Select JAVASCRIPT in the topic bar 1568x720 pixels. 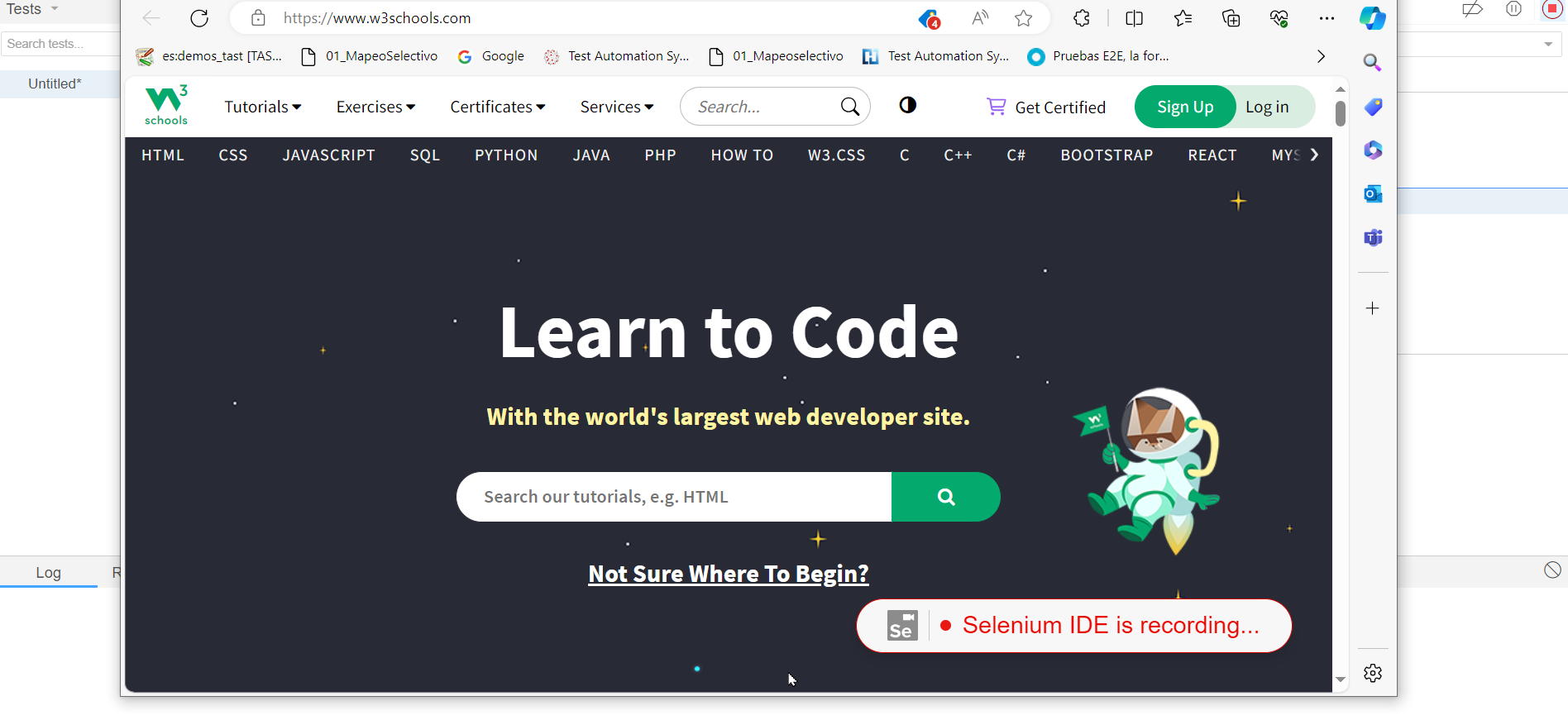(329, 155)
